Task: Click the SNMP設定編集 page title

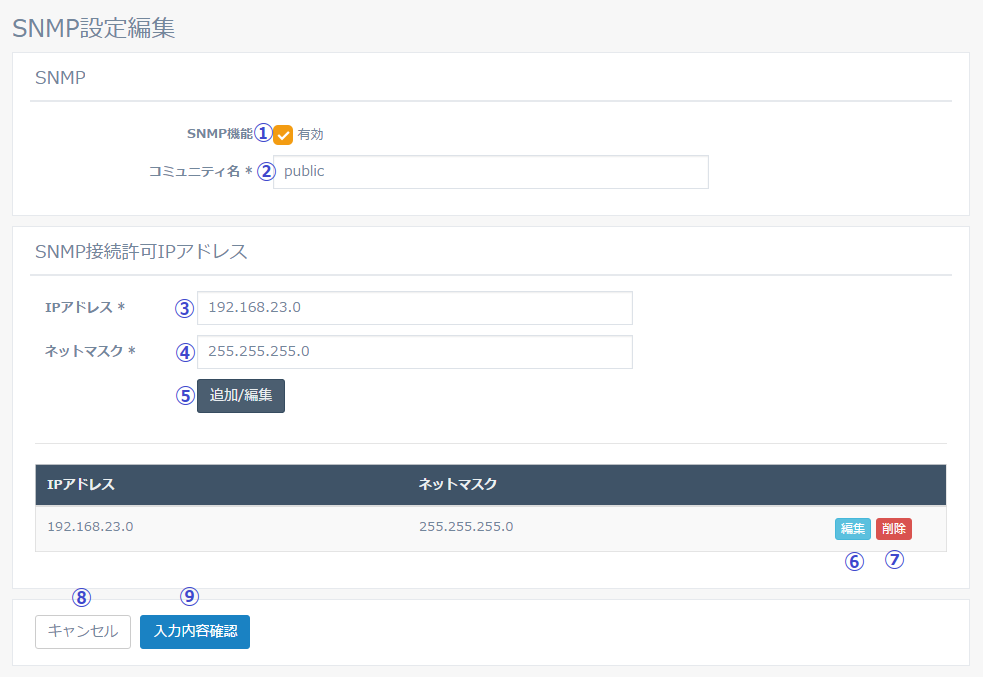Action: point(92,28)
